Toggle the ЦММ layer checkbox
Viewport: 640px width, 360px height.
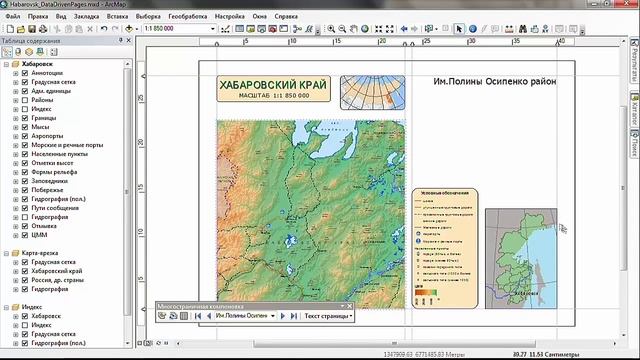[x=25, y=235]
